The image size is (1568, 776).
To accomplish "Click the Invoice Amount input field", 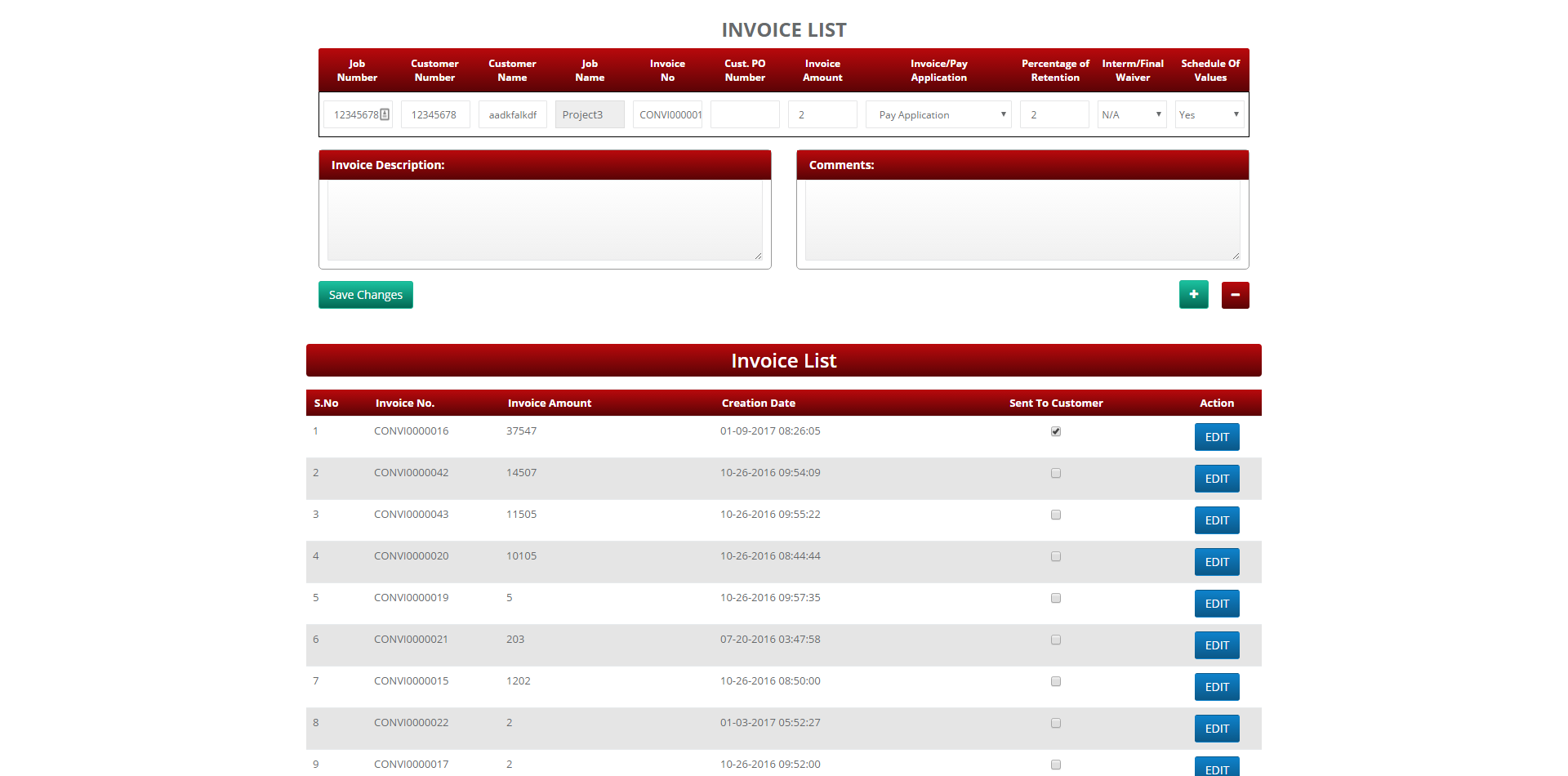I will (x=822, y=114).
